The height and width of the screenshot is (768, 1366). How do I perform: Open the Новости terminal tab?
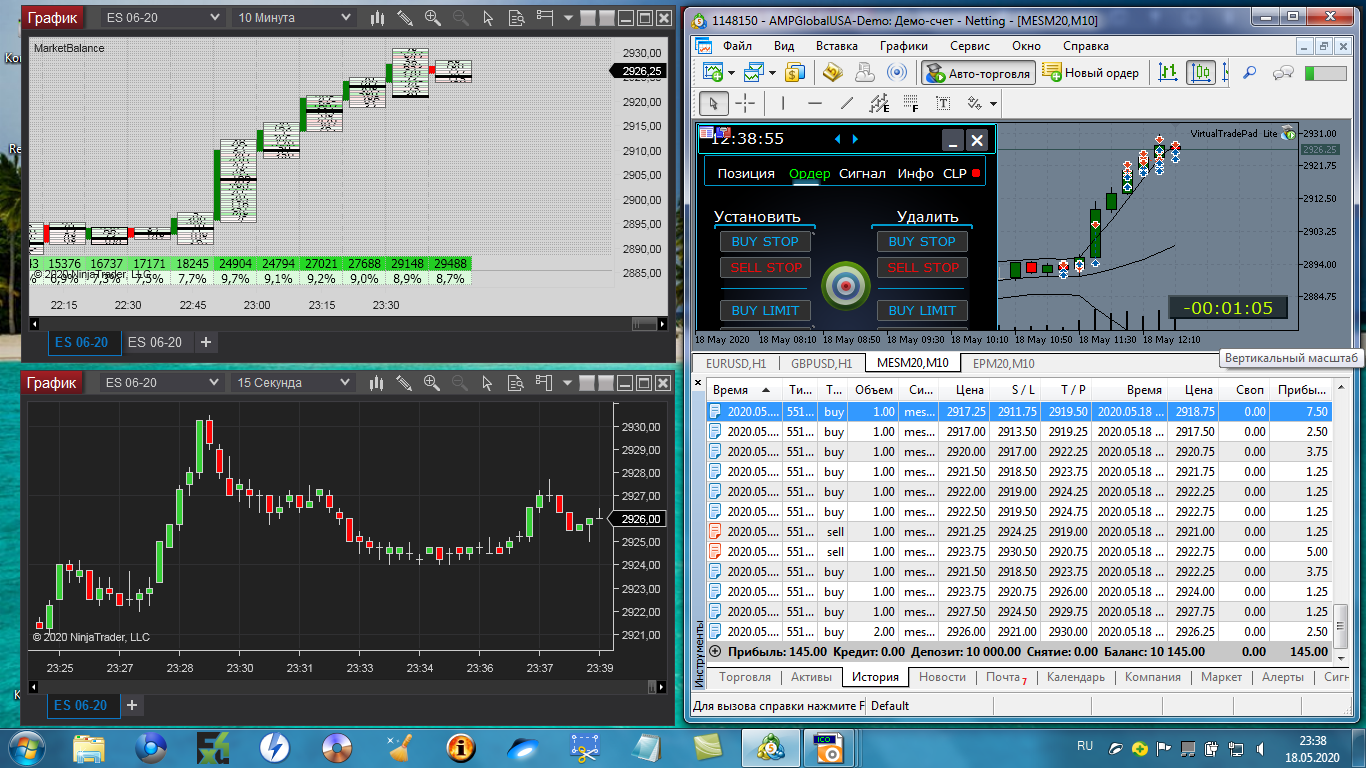click(x=943, y=677)
